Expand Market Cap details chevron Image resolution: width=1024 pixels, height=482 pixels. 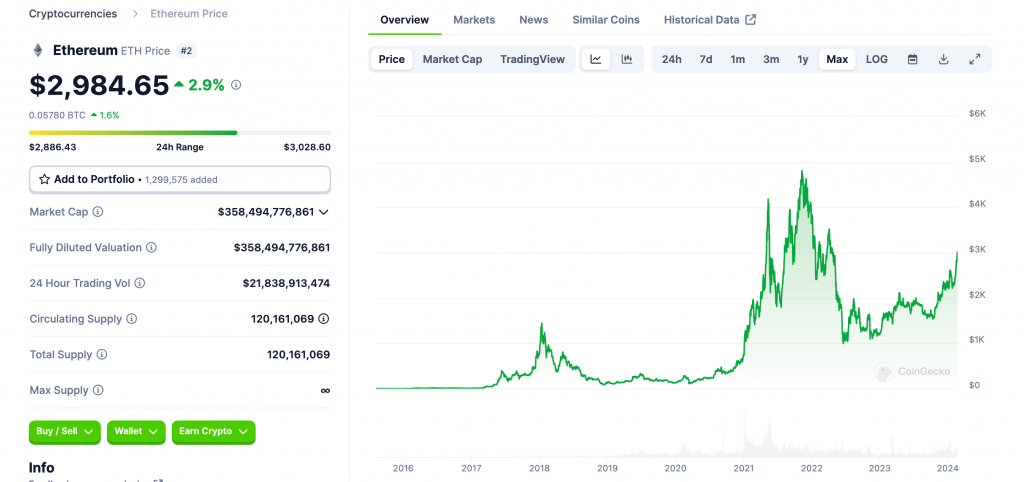pyautogui.click(x=324, y=212)
